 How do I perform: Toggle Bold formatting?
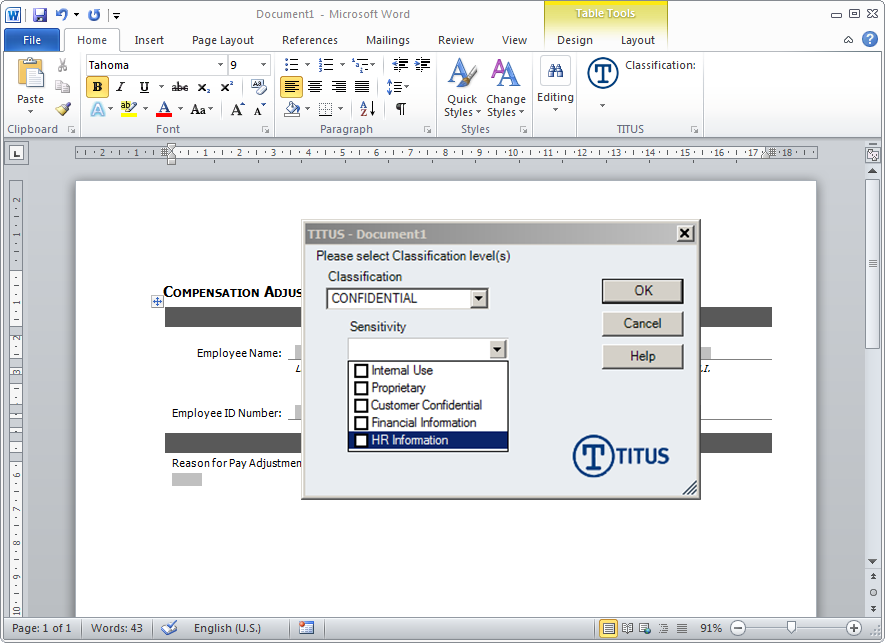pyautogui.click(x=97, y=87)
